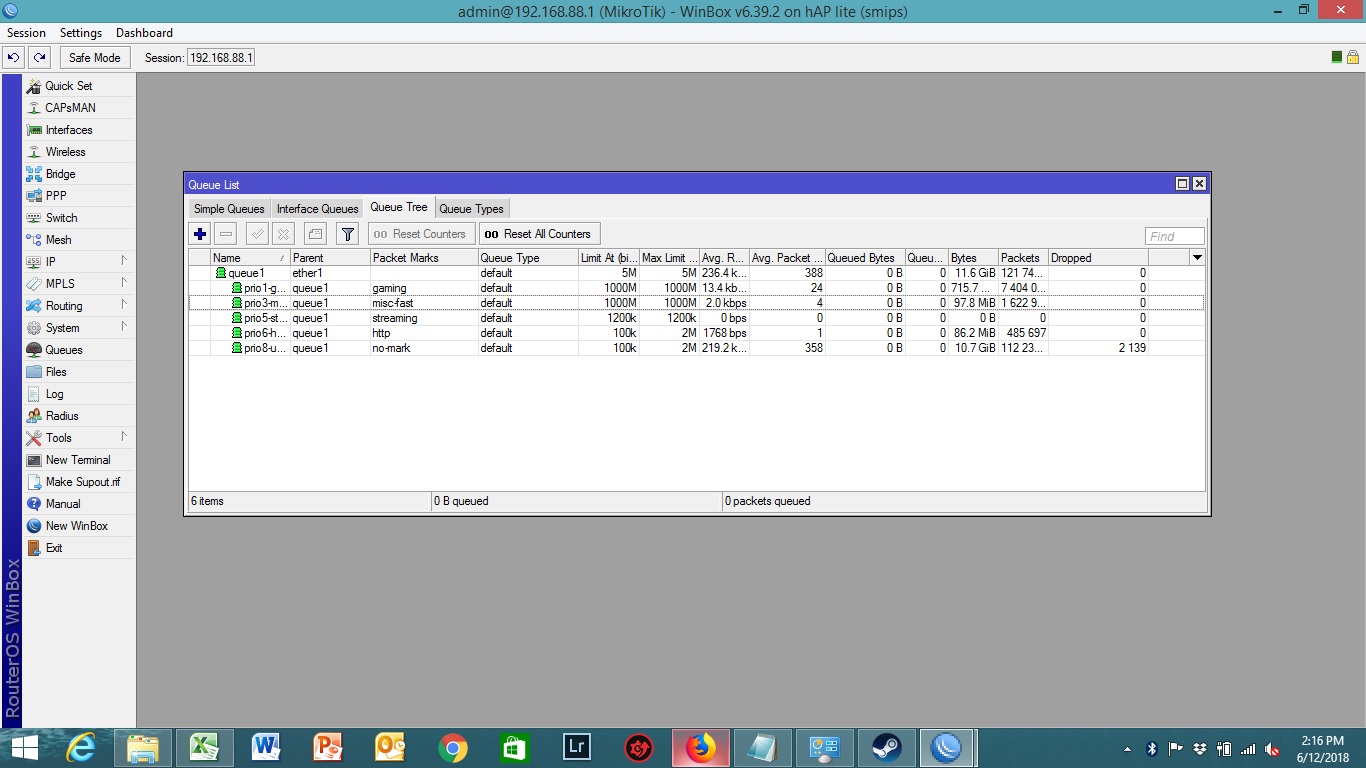Click the Undo arrow in the toolbar
This screenshot has width=1366, height=768.
(14, 57)
